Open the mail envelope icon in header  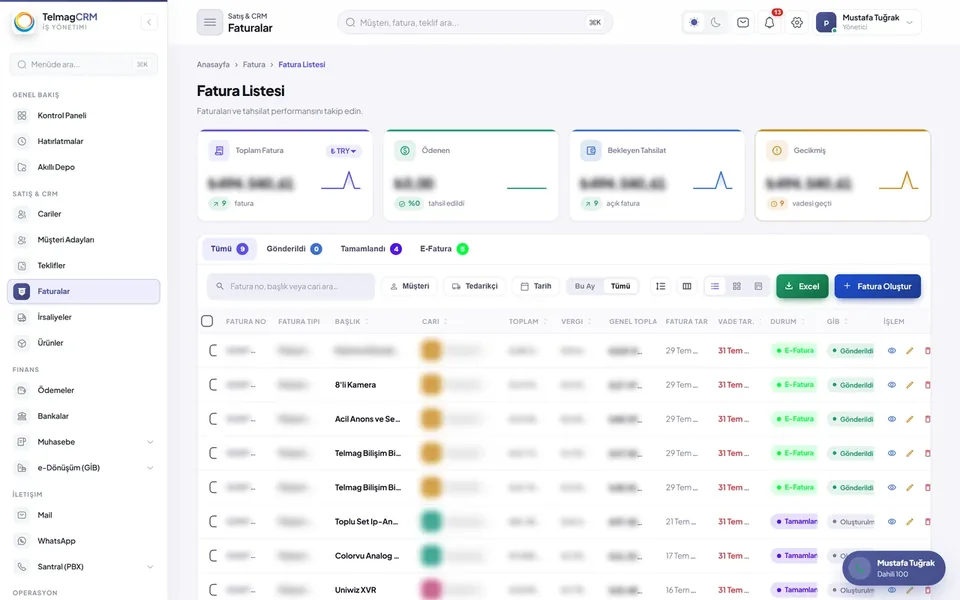pyautogui.click(x=743, y=23)
